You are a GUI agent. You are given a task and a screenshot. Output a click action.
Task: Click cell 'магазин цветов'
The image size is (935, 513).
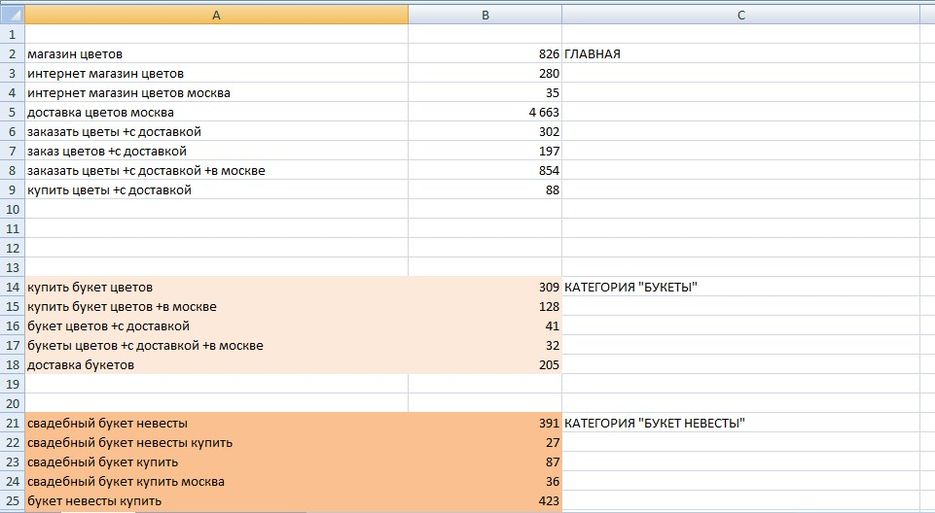point(216,54)
